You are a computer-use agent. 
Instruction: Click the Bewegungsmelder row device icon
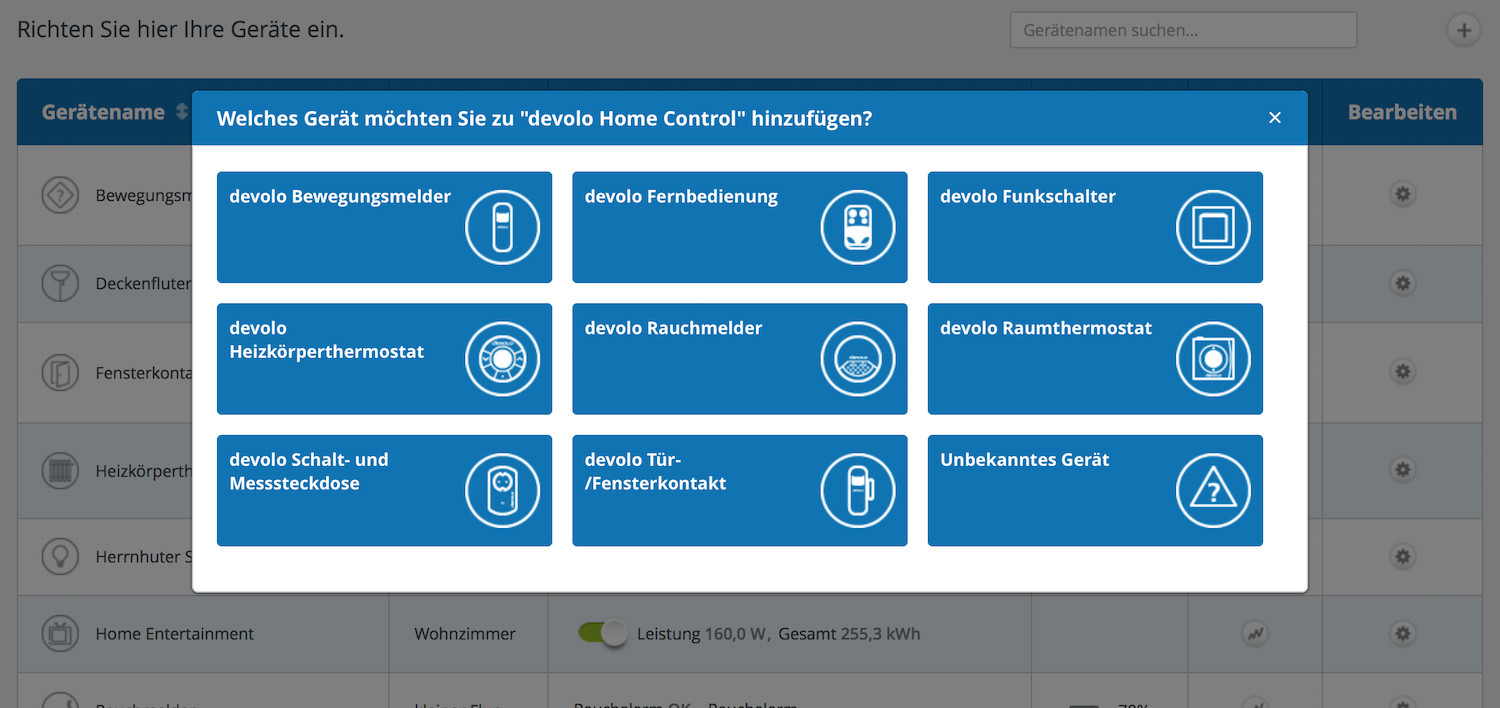60,195
